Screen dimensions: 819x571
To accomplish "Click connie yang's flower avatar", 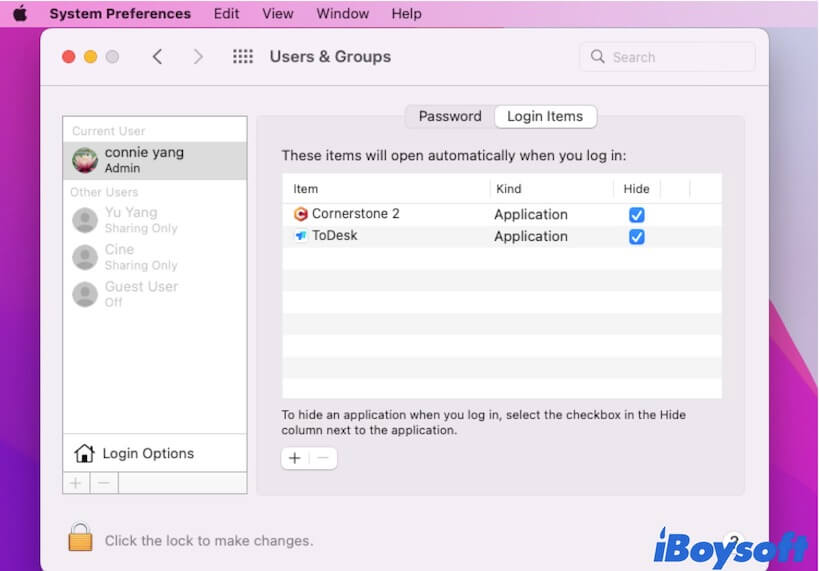I will click(x=85, y=160).
